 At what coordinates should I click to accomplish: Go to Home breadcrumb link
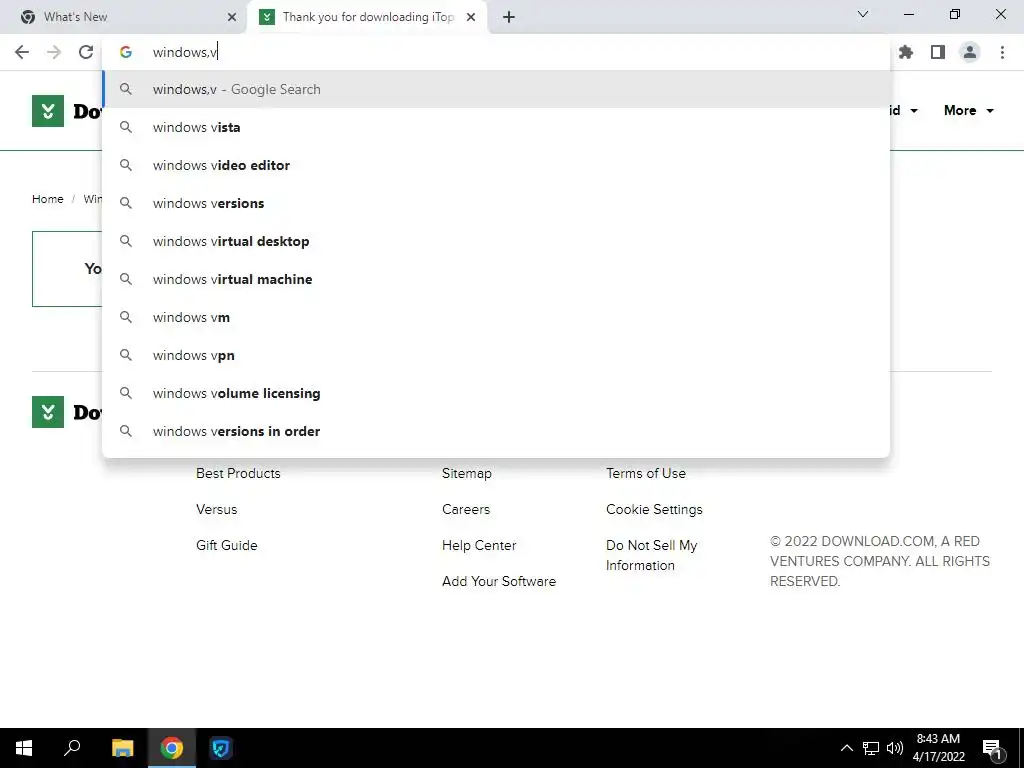click(48, 199)
